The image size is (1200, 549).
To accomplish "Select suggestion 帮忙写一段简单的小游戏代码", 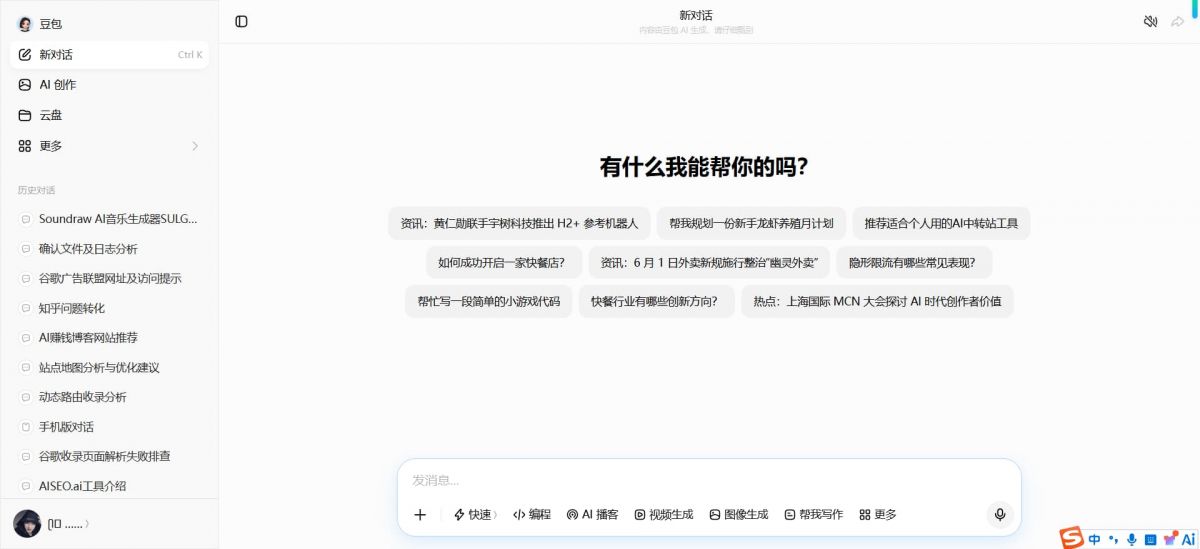I will [x=488, y=301].
